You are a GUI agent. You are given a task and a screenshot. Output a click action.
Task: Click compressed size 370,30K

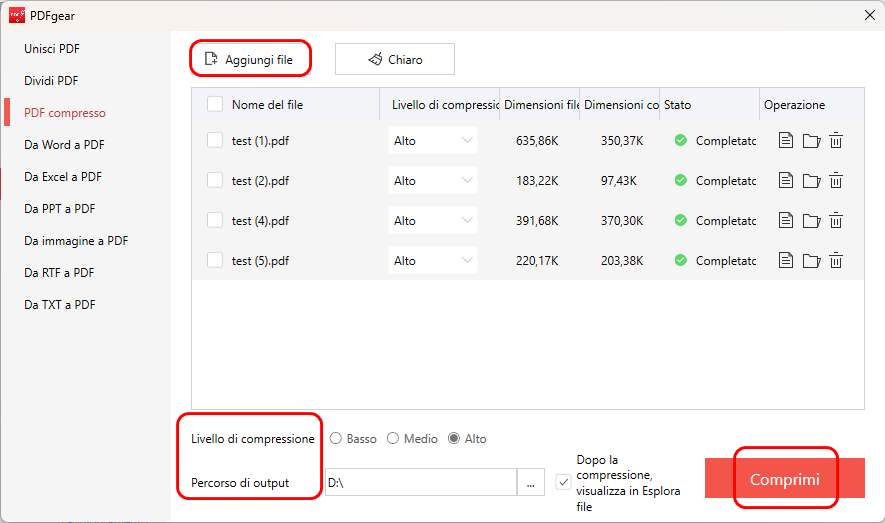point(622,221)
